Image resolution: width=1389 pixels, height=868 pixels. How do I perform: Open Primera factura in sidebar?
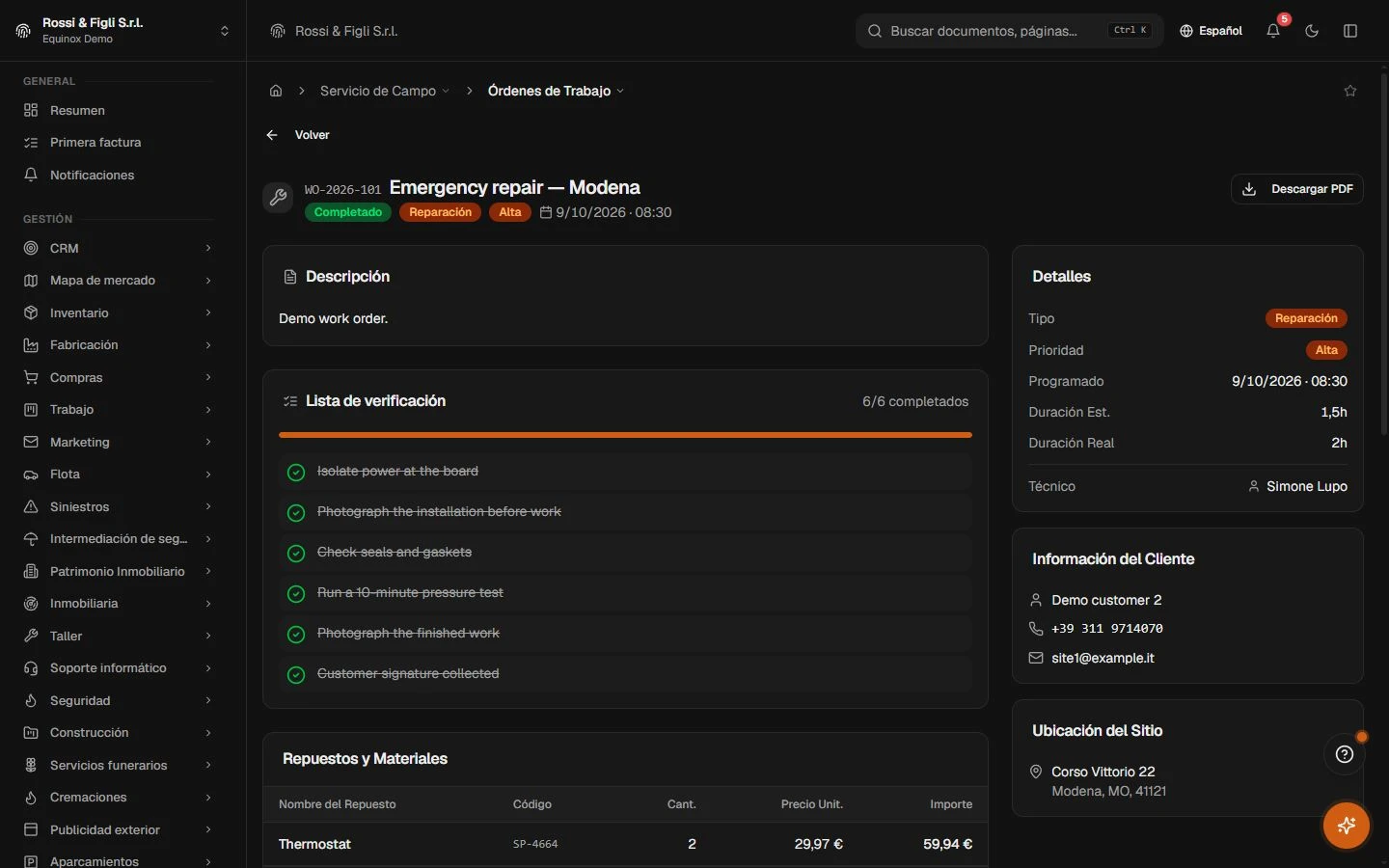[x=119, y=143]
